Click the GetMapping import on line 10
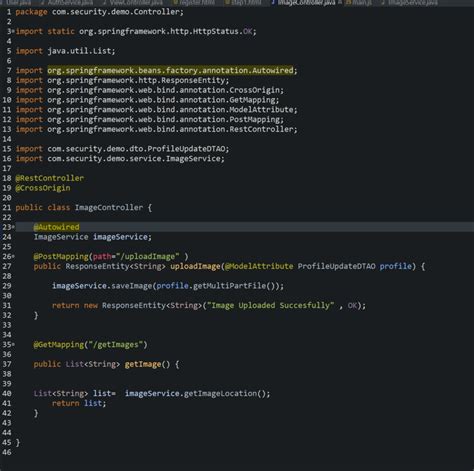Image resolution: width=474 pixels, height=471 pixels. click(161, 100)
